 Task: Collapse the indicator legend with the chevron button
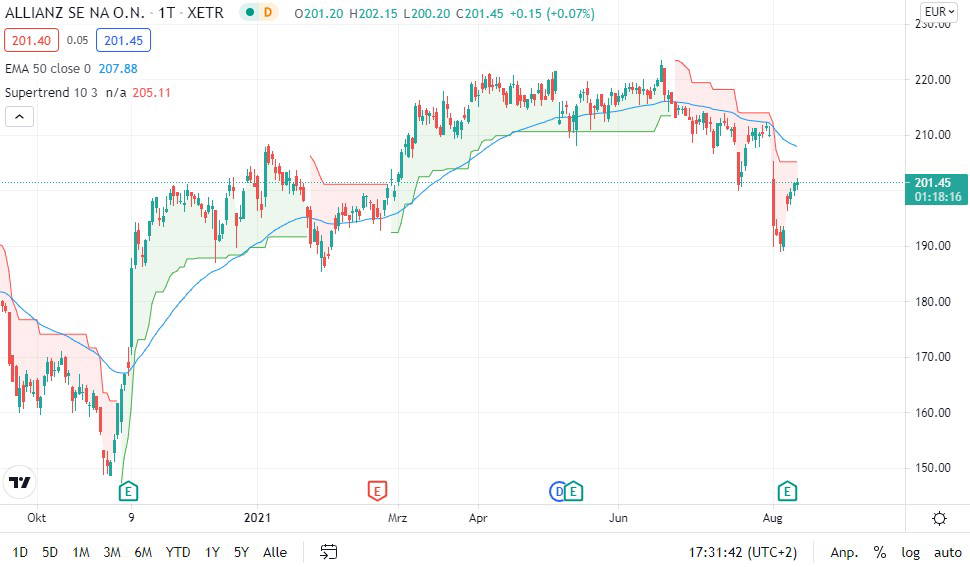[19, 116]
